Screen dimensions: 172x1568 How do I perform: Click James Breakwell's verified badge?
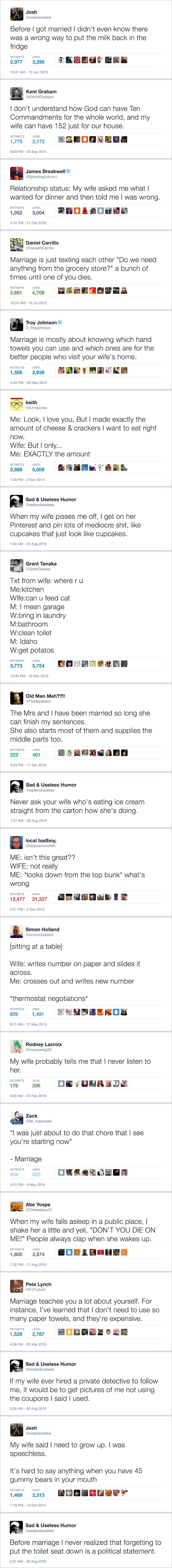point(69,172)
